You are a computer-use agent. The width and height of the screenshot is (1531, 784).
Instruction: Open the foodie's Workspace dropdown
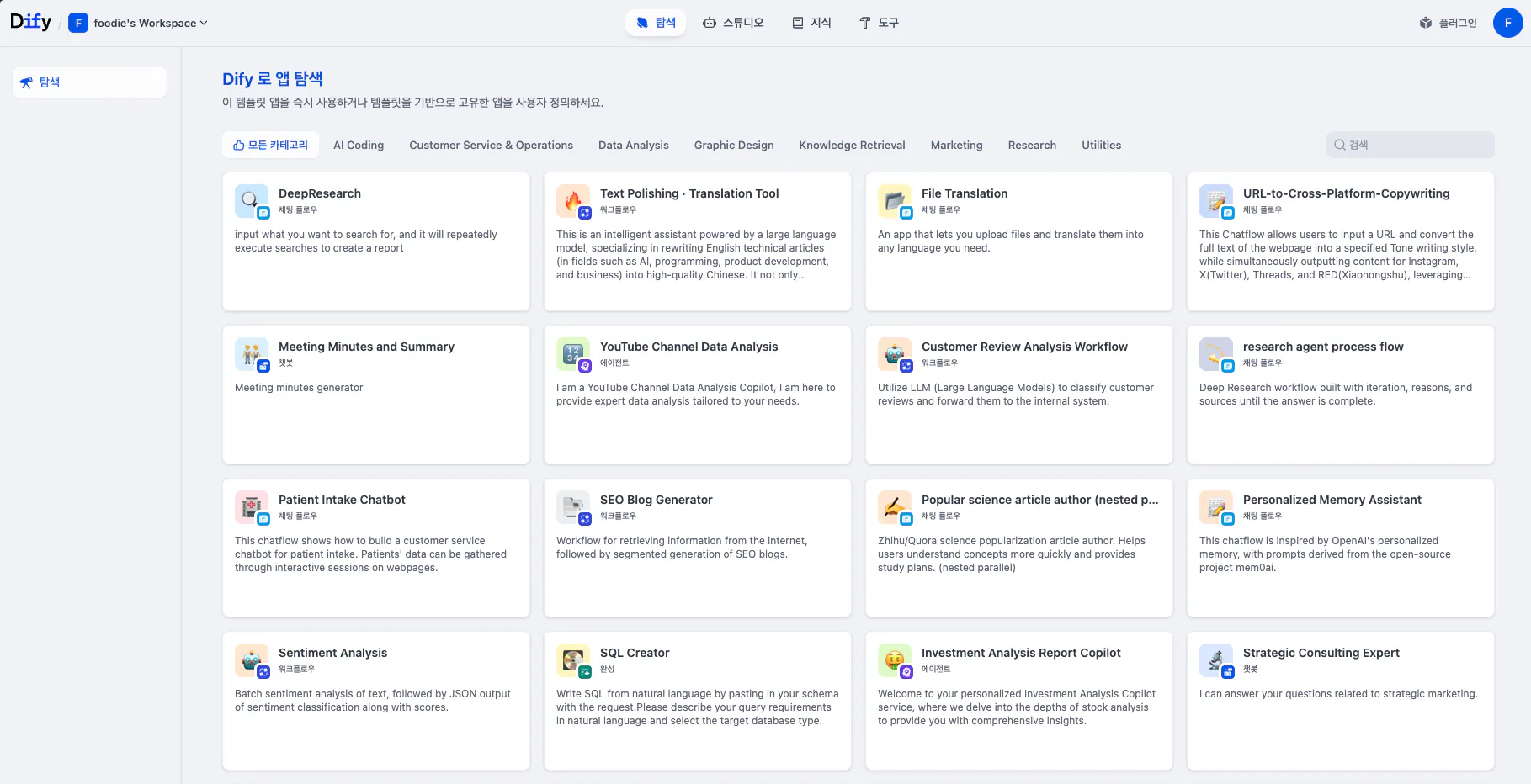150,23
